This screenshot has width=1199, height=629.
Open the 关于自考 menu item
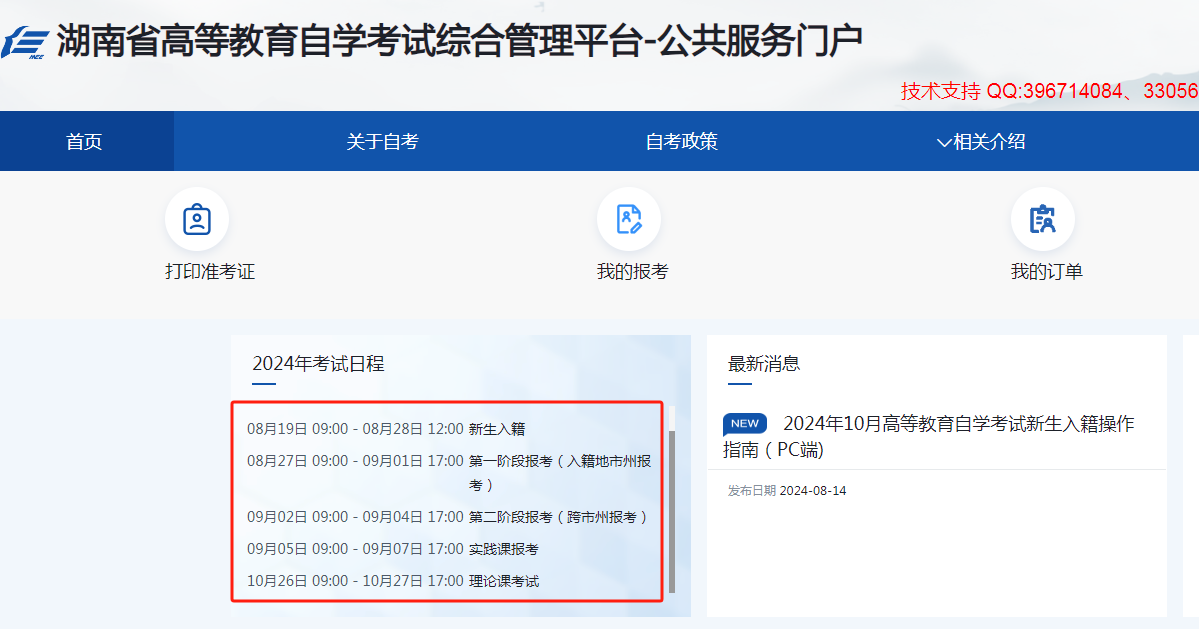(382, 142)
